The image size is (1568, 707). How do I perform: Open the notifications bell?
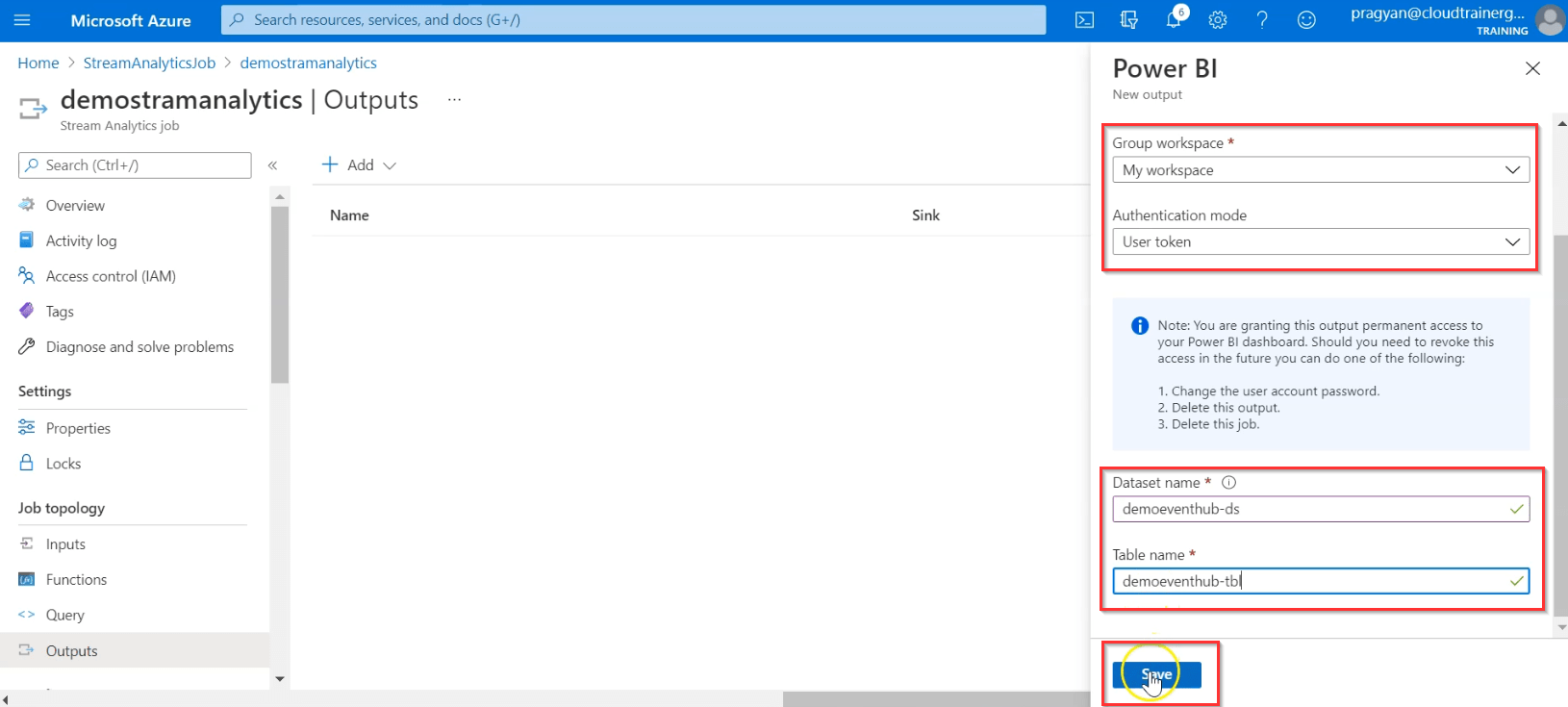1174,20
